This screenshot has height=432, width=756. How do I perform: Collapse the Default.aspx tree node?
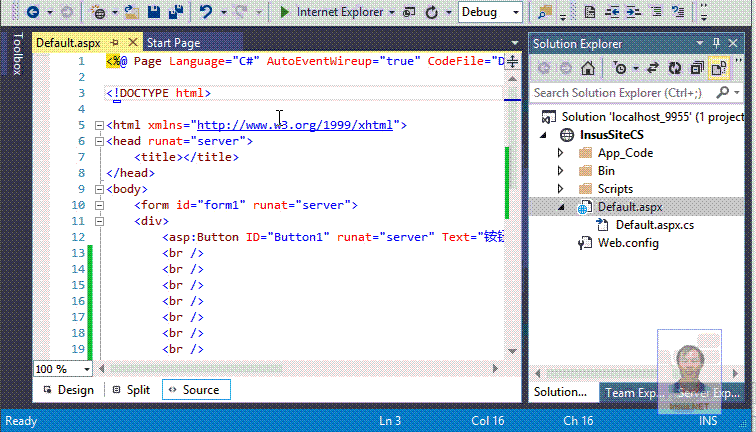[x=561, y=207]
